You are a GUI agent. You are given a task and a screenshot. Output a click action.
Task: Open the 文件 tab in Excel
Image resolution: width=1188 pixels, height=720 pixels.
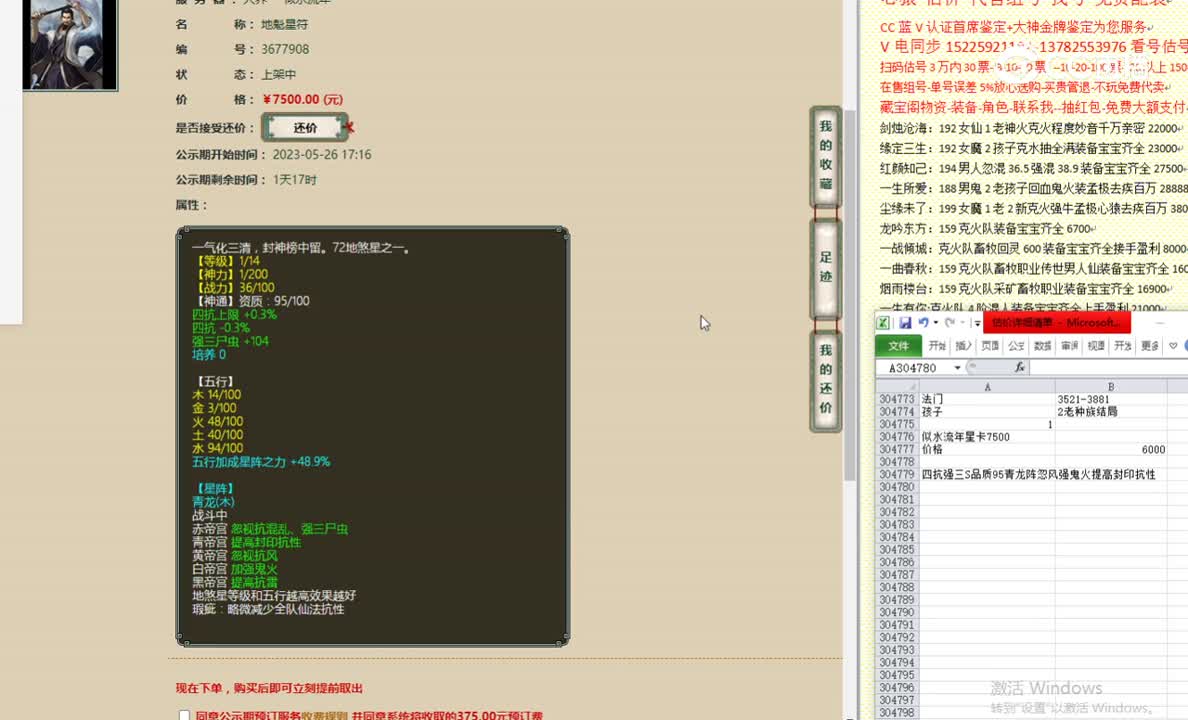click(x=898, y=346)
